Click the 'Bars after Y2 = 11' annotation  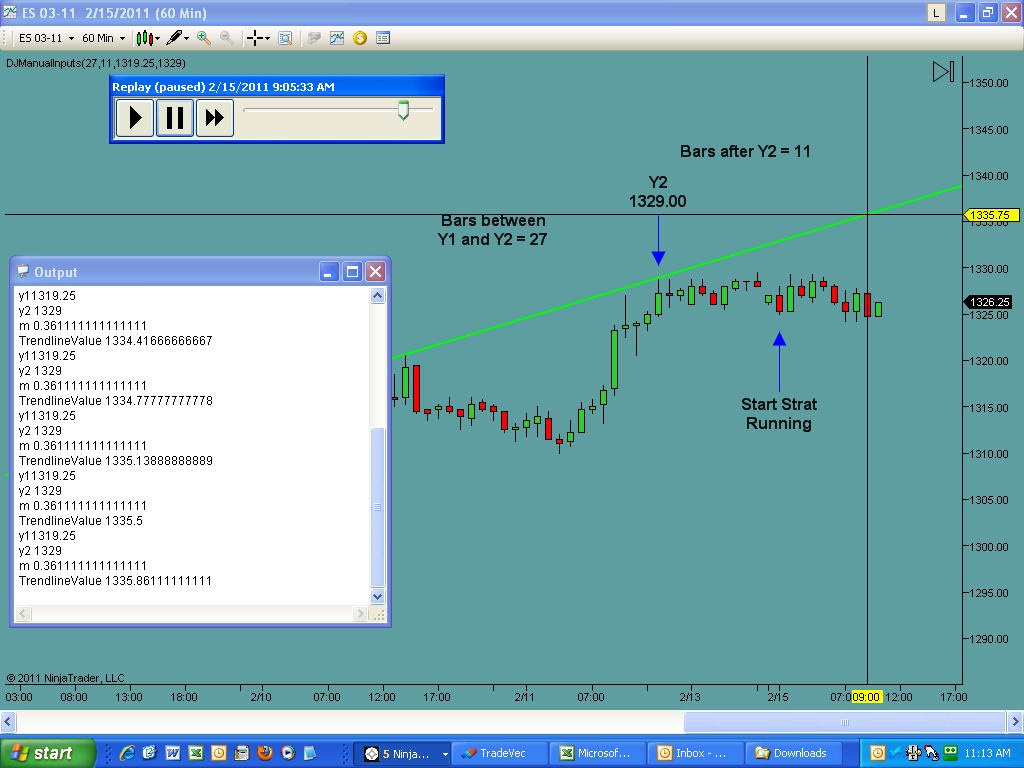tap(745, 152)
